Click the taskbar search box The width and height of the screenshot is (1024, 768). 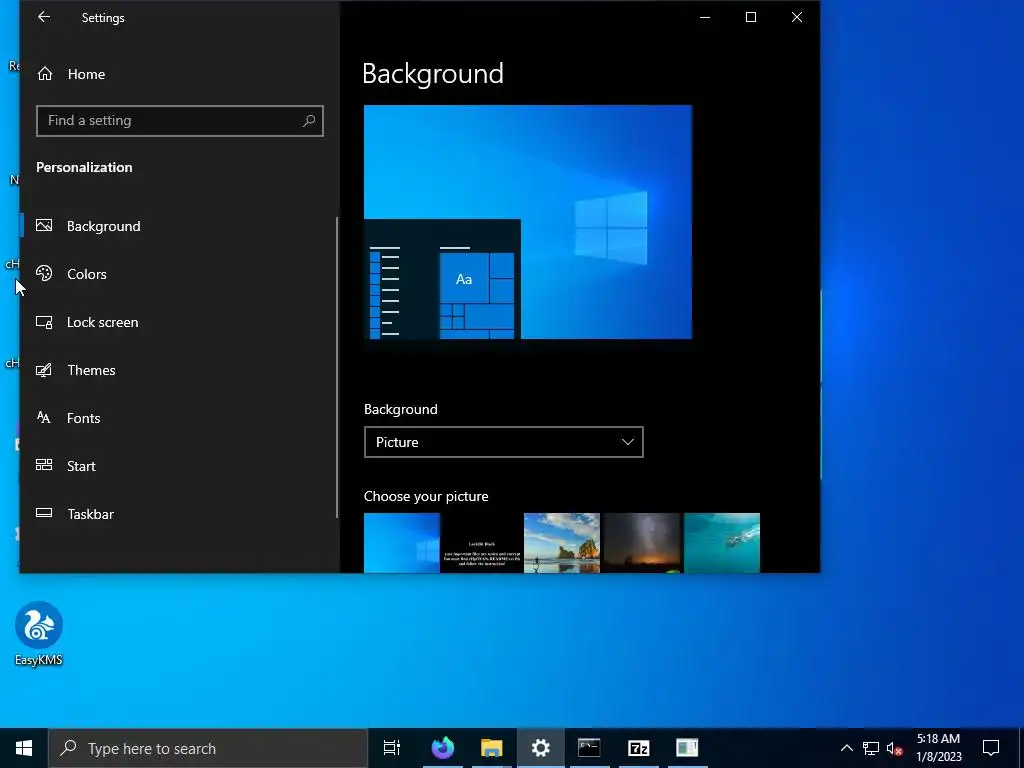[208, 748]
